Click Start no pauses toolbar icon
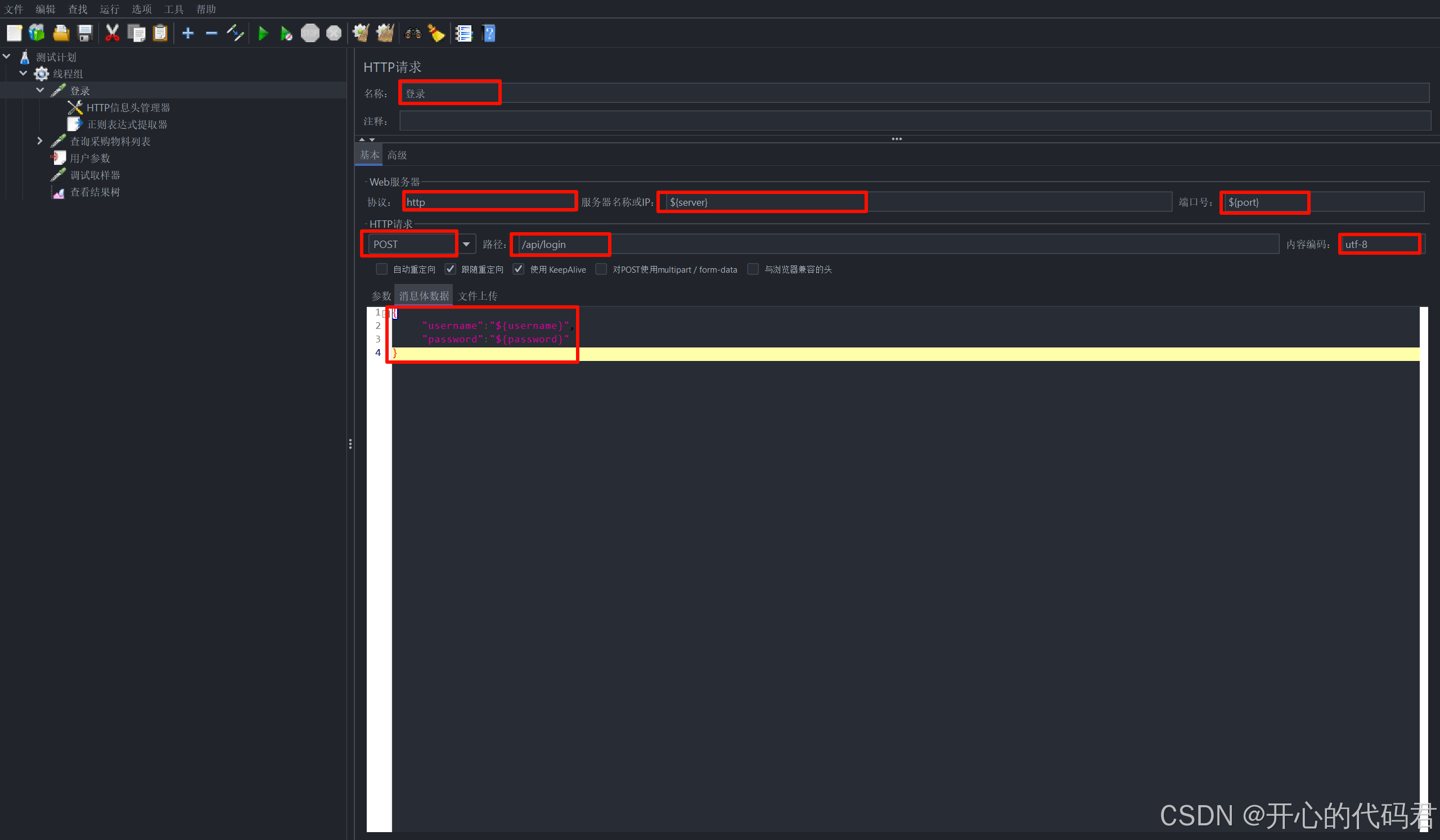Image resolution: width=1440 pixels, height=840 pixels. click(x=286, y=34)
